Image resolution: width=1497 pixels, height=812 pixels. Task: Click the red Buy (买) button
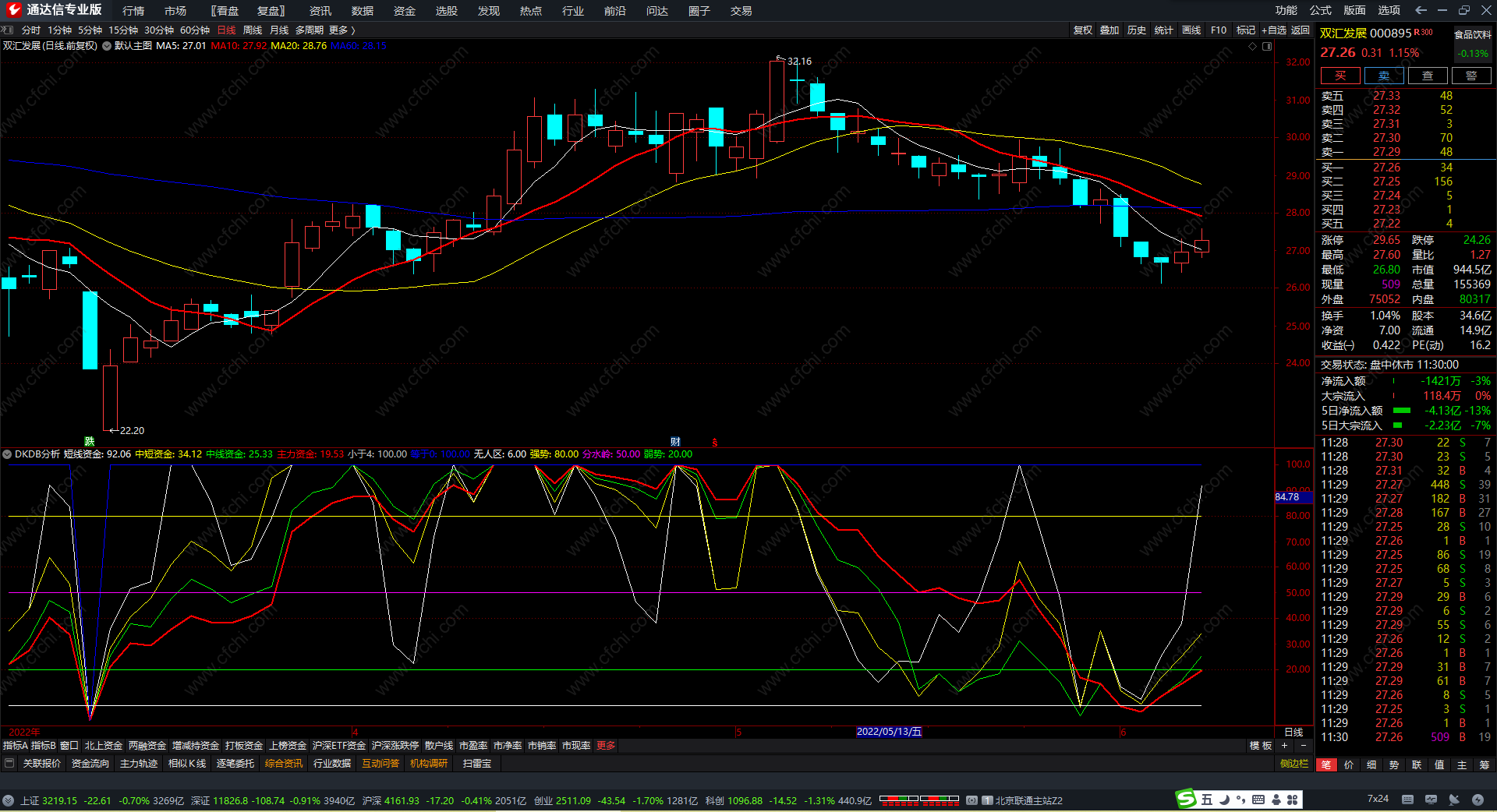pos(1340,76)
